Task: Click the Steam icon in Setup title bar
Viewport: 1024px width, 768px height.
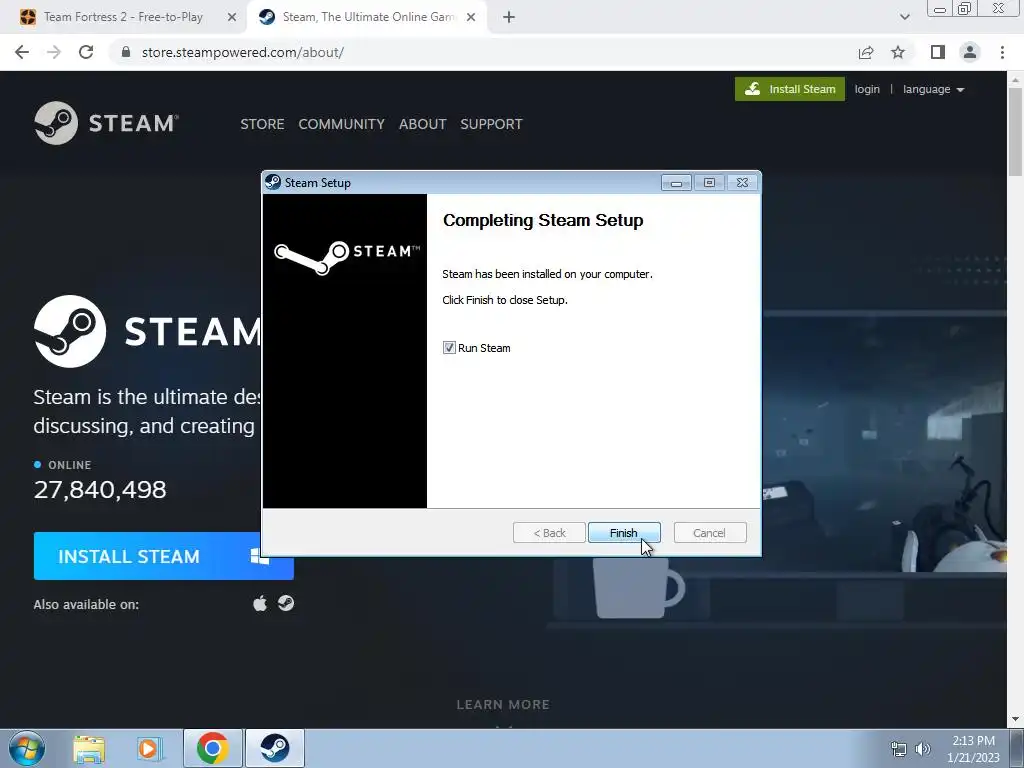Action: tap(273, 182)
